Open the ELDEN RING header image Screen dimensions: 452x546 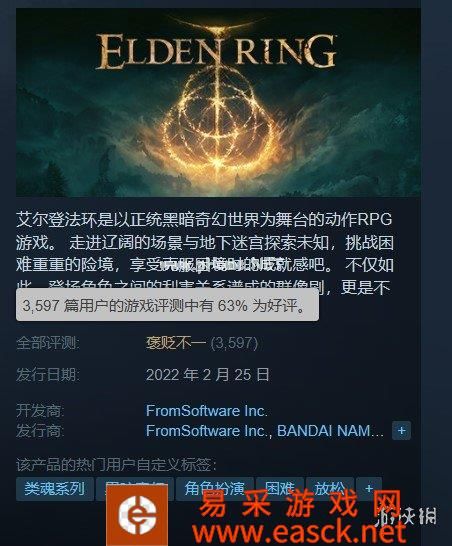(x=218, y=102)
